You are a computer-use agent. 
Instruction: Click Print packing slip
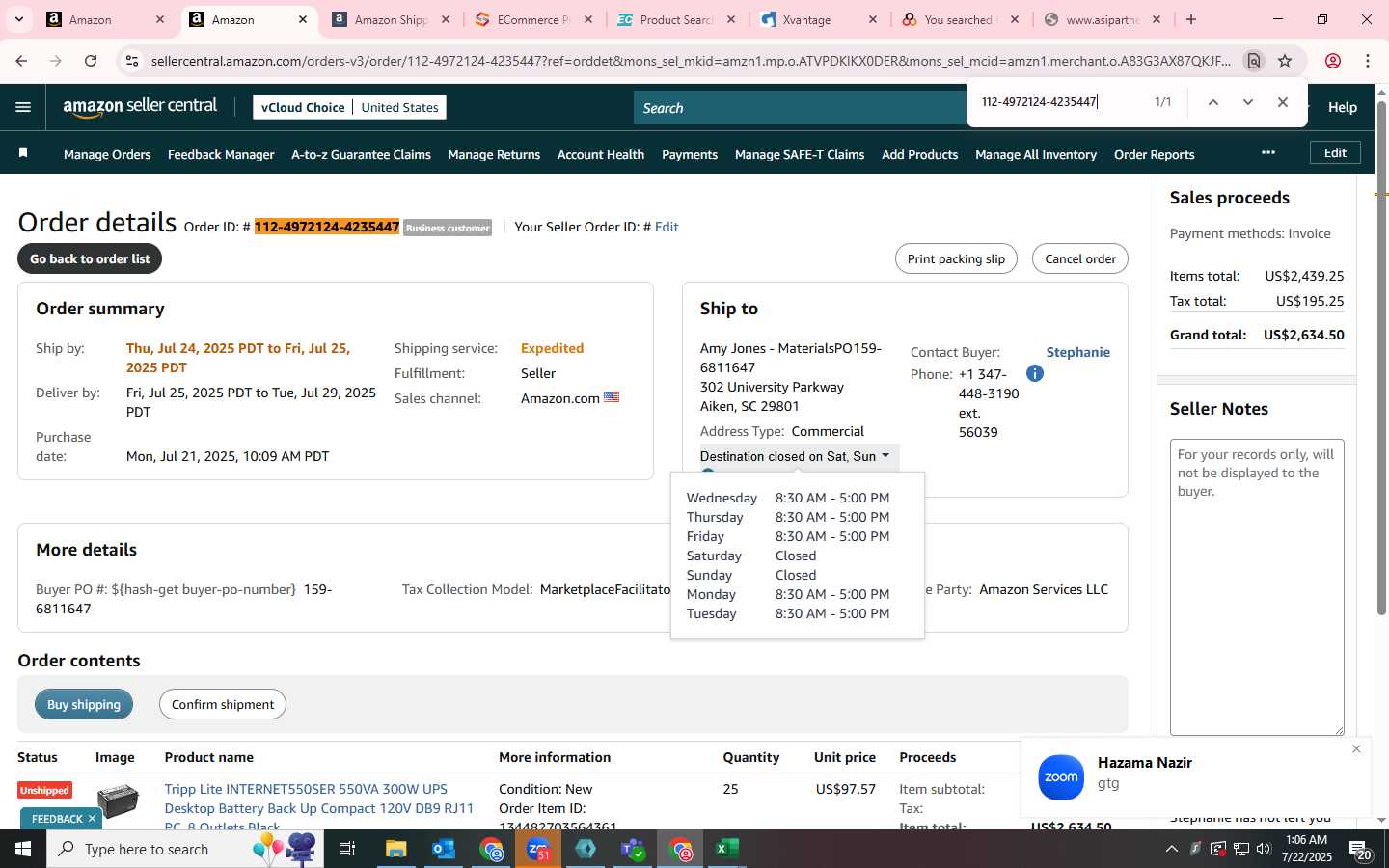tap(956, 258)
